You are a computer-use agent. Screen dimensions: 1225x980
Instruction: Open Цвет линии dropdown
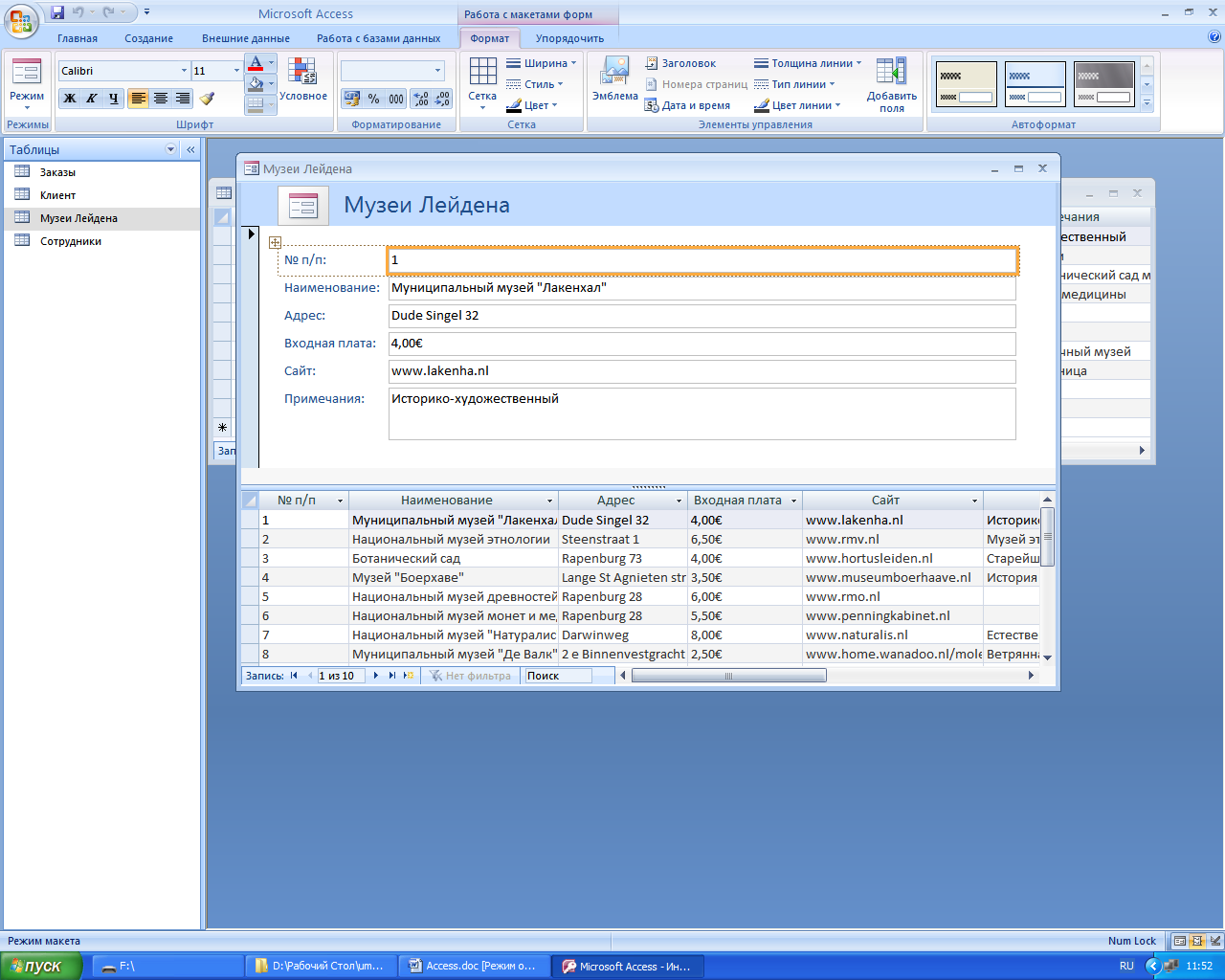[797, 105]
